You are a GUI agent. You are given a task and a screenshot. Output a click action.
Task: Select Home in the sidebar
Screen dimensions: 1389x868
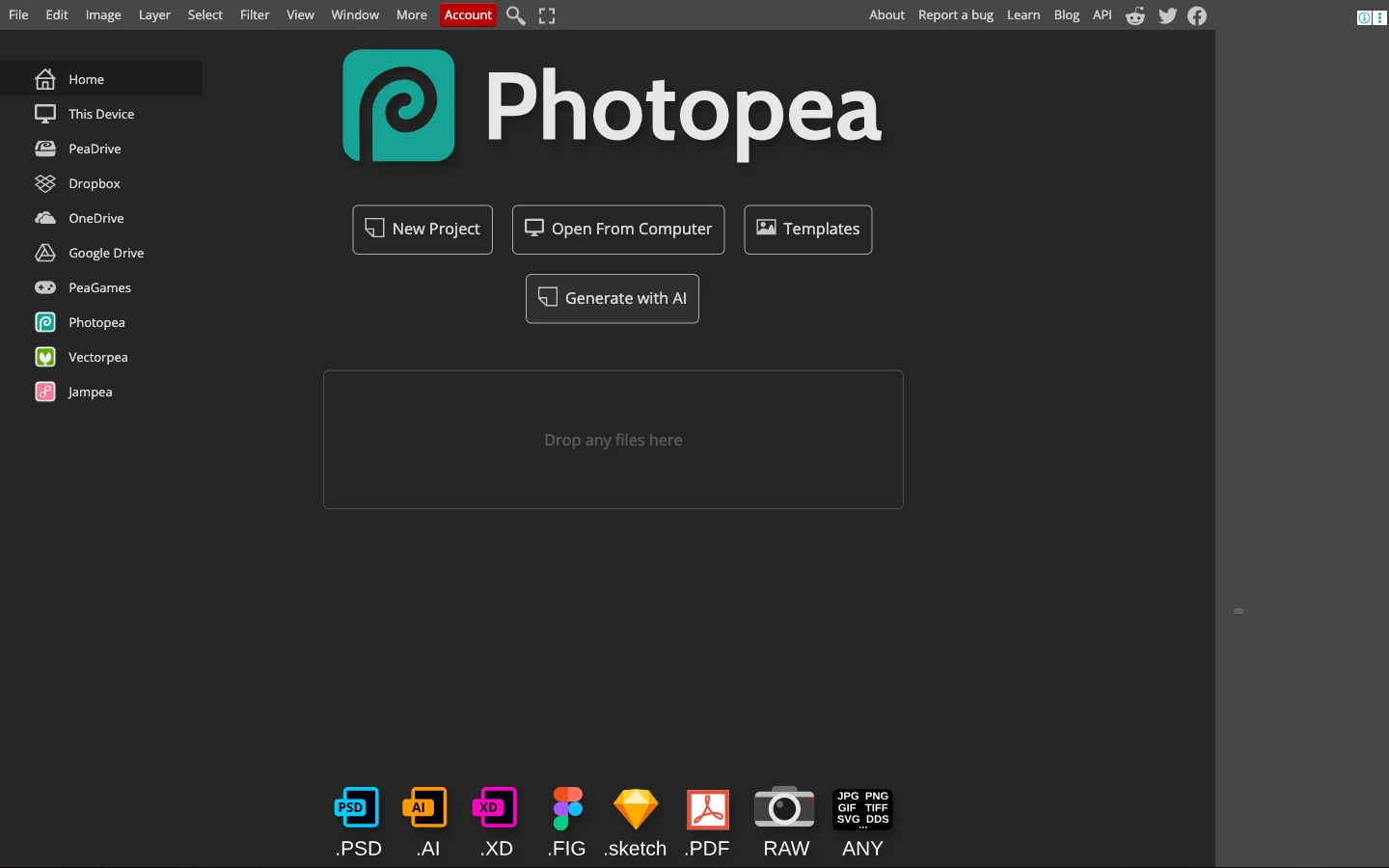(101, 79)
